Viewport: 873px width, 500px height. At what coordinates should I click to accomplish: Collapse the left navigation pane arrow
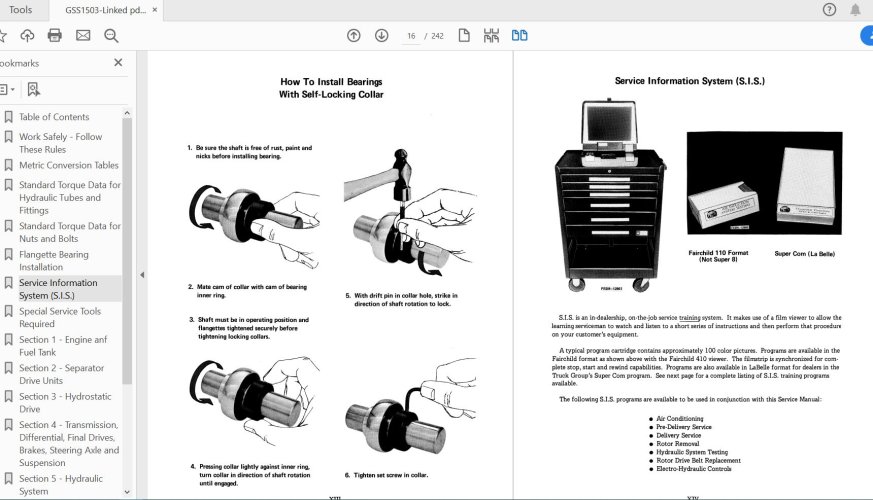point(141,274)
